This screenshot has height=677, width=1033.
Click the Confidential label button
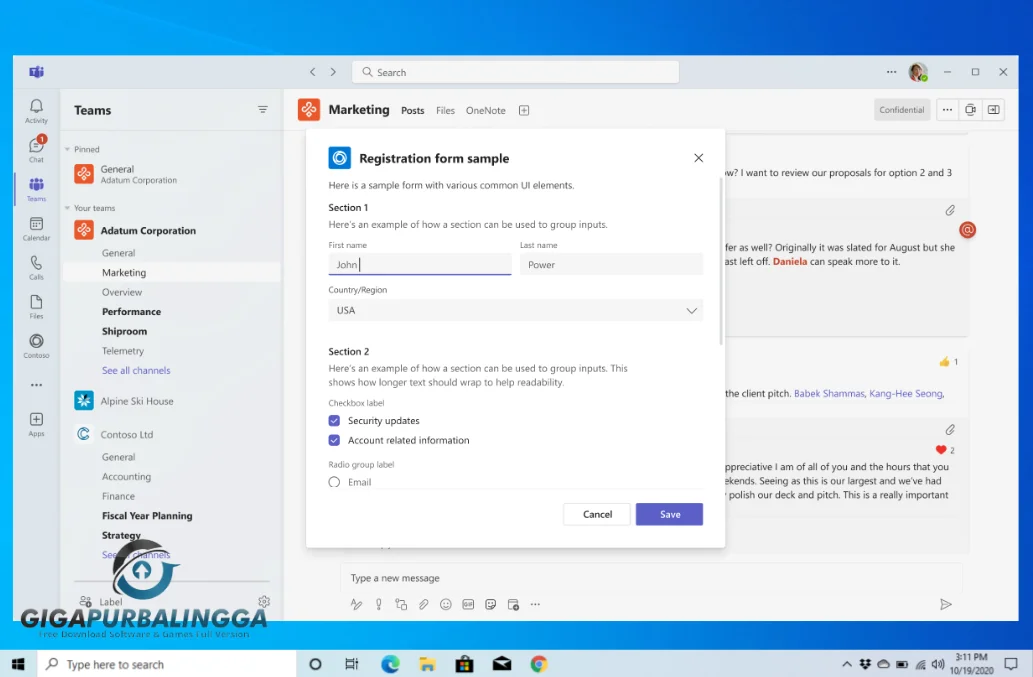[901, 110]
